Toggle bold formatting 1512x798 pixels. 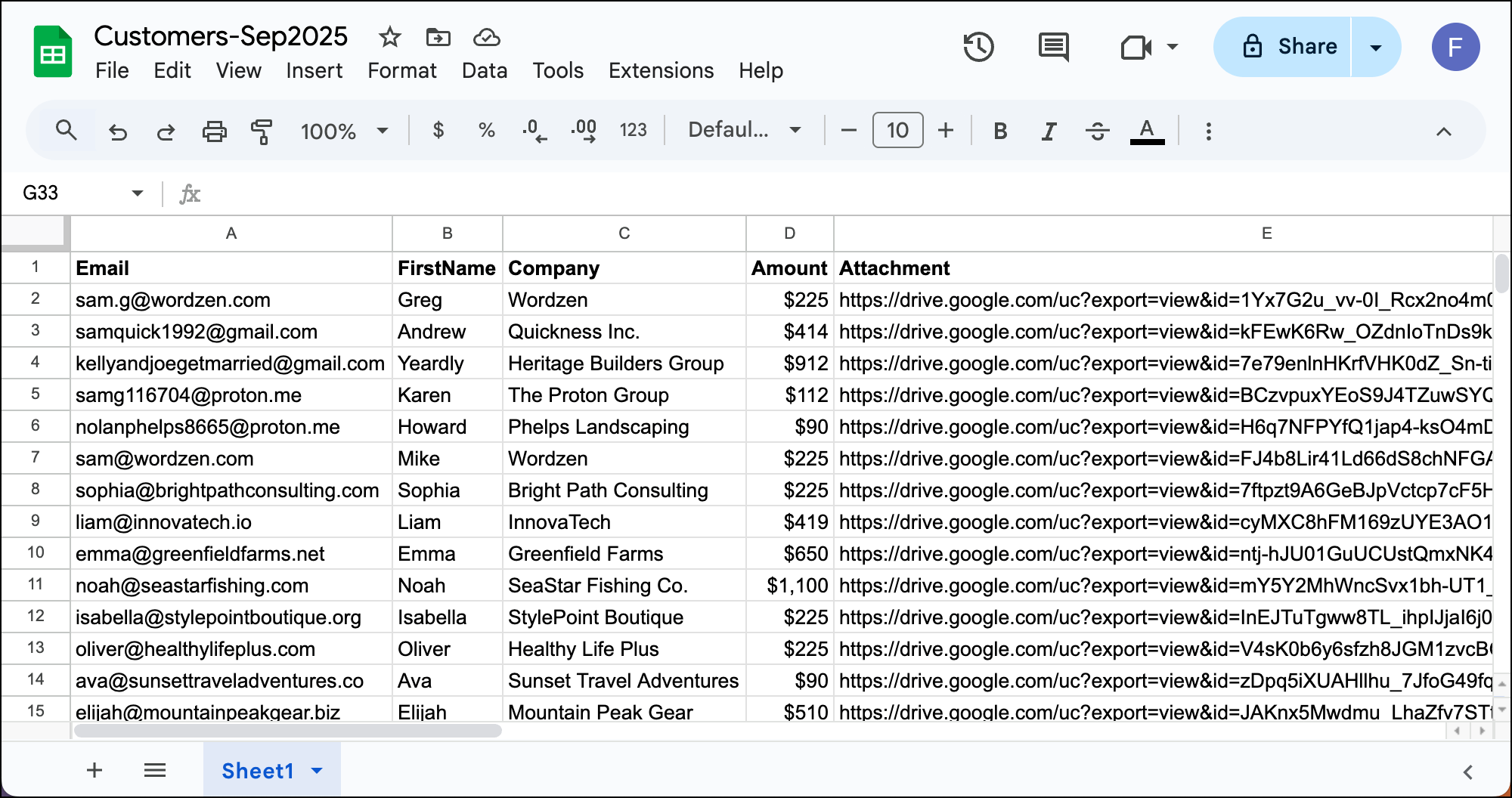click(1000, 131)
